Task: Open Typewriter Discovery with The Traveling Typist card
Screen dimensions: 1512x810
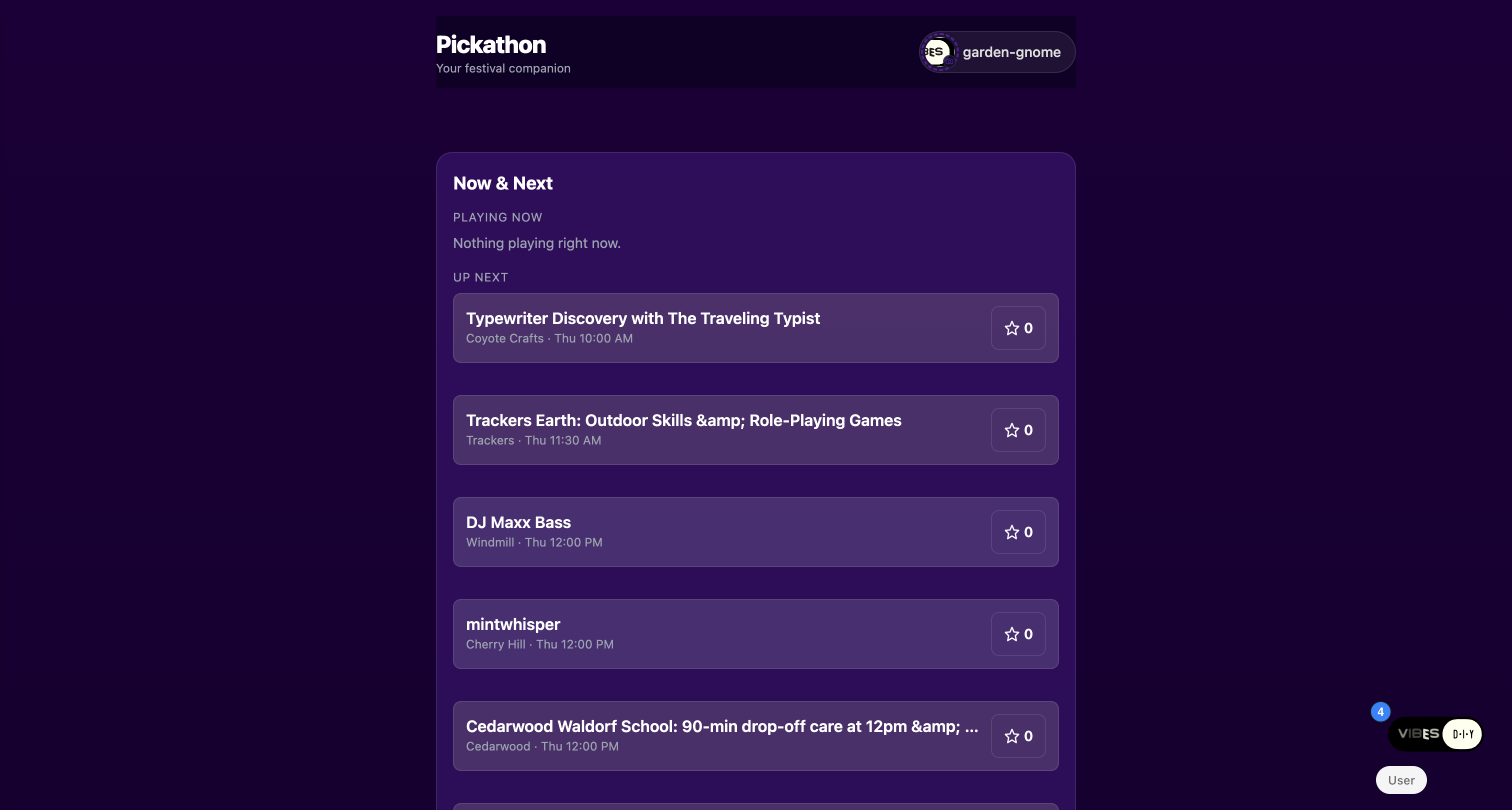Action: tap(755, 328)
